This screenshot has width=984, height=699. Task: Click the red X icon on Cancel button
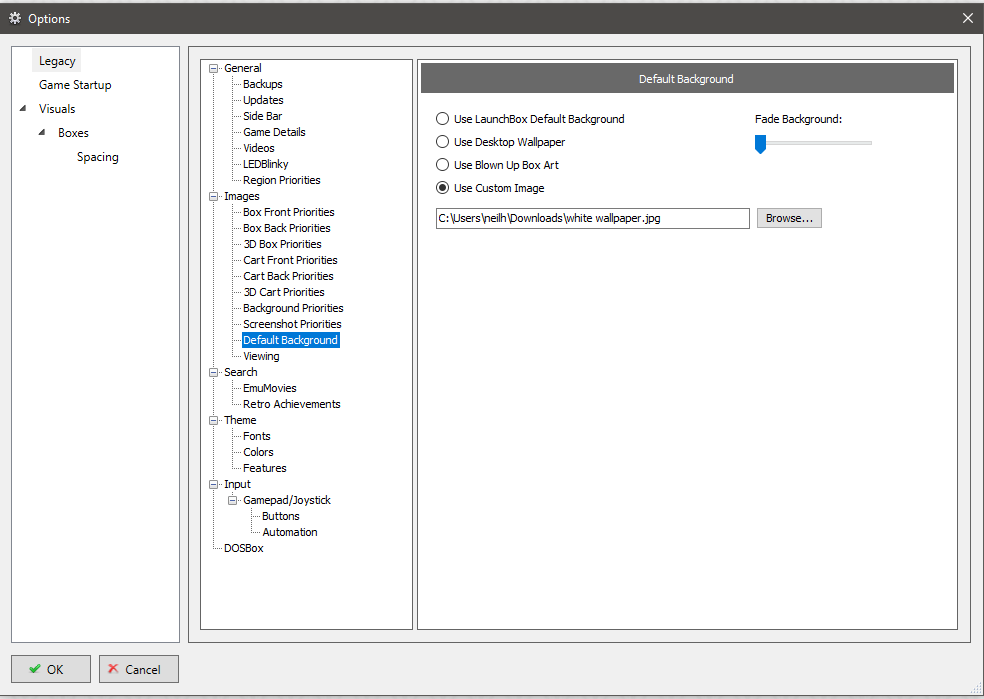pos(113,669)
